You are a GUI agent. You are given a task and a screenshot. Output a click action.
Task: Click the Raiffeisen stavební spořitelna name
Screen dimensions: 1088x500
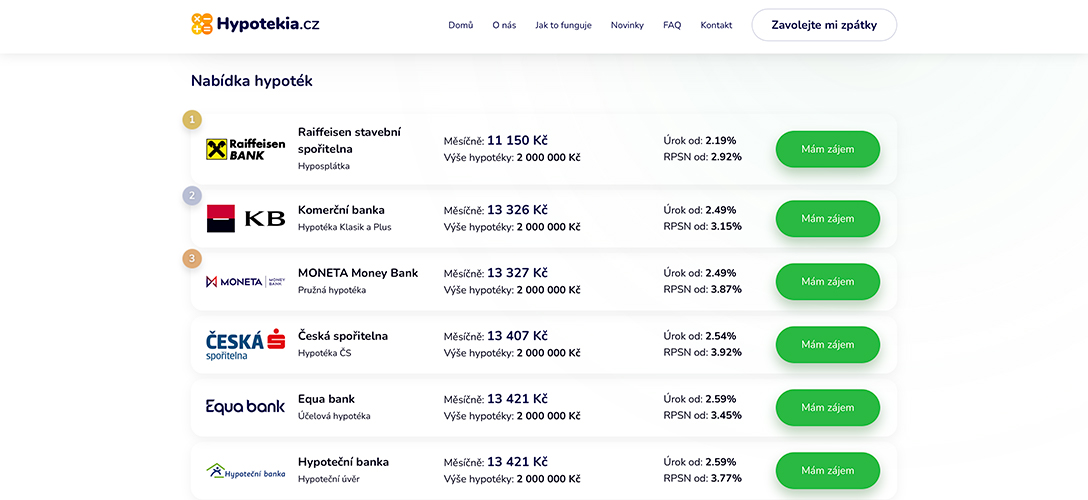pos(350,140)
